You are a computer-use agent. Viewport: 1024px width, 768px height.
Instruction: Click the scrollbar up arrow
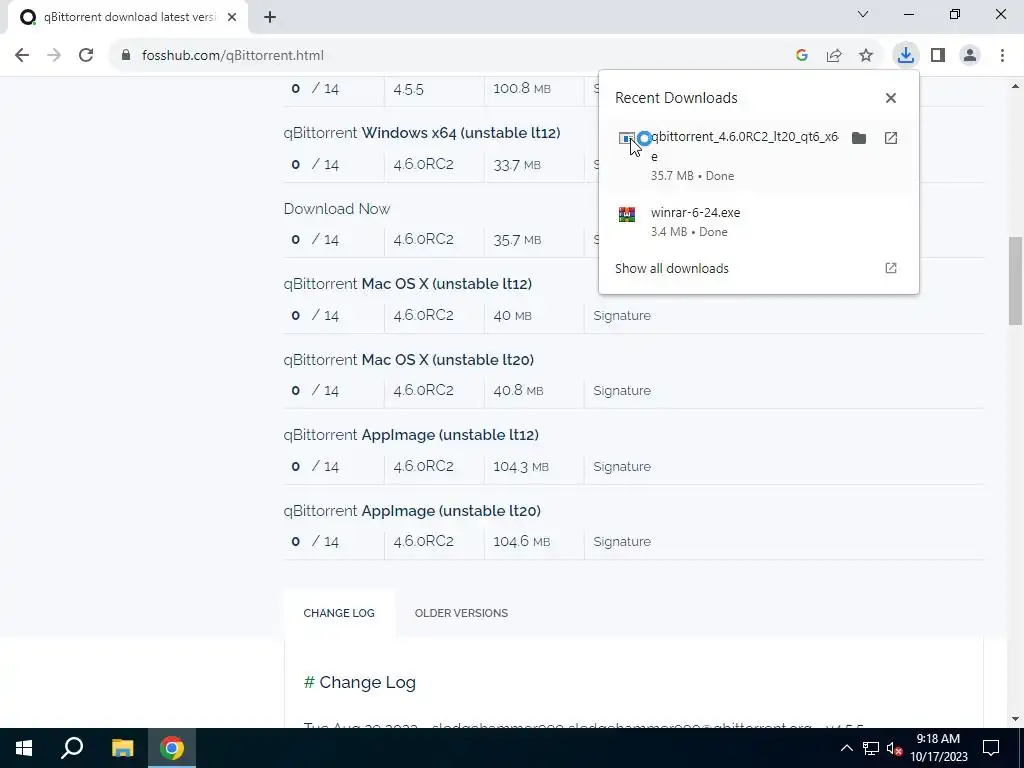(1015, 86)
